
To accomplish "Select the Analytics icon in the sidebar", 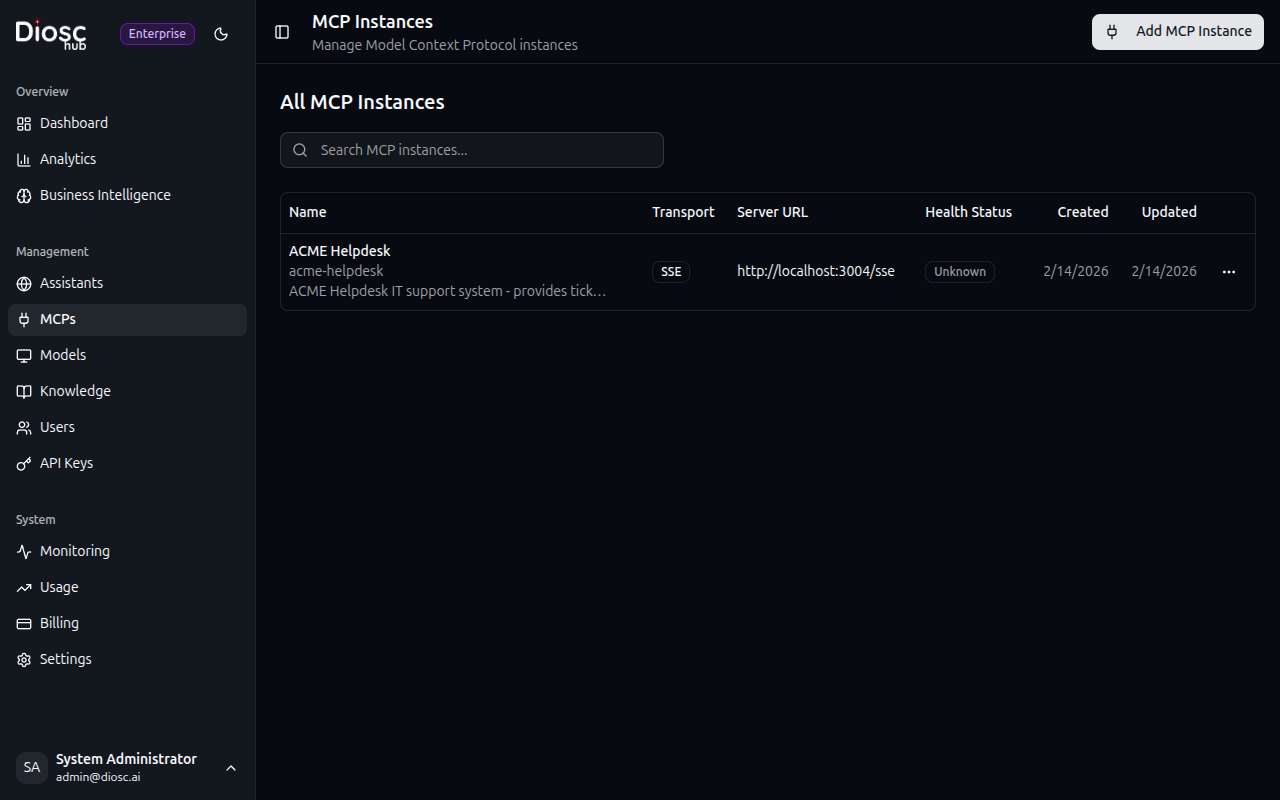I will coord(23,158).
